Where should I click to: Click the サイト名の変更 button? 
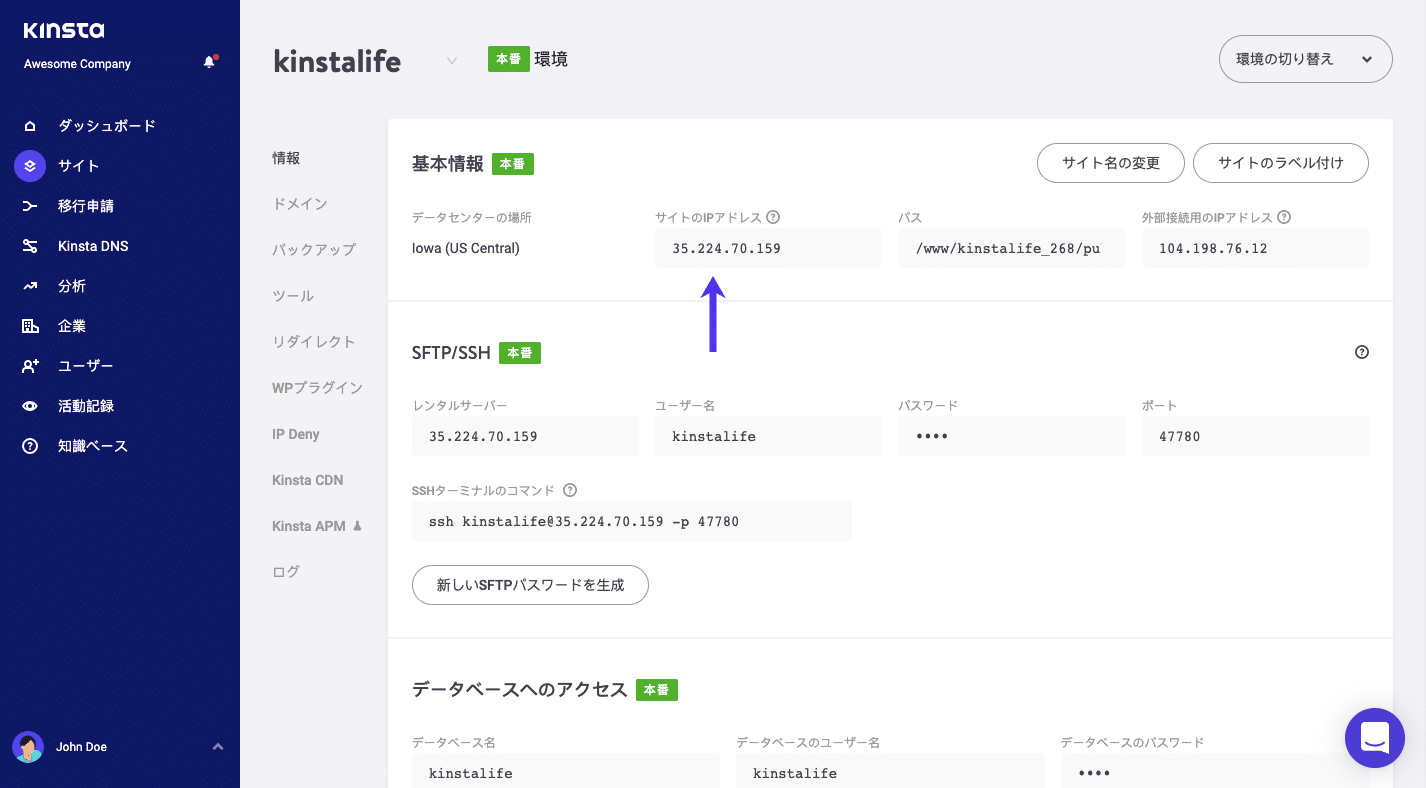(1110, 162)
